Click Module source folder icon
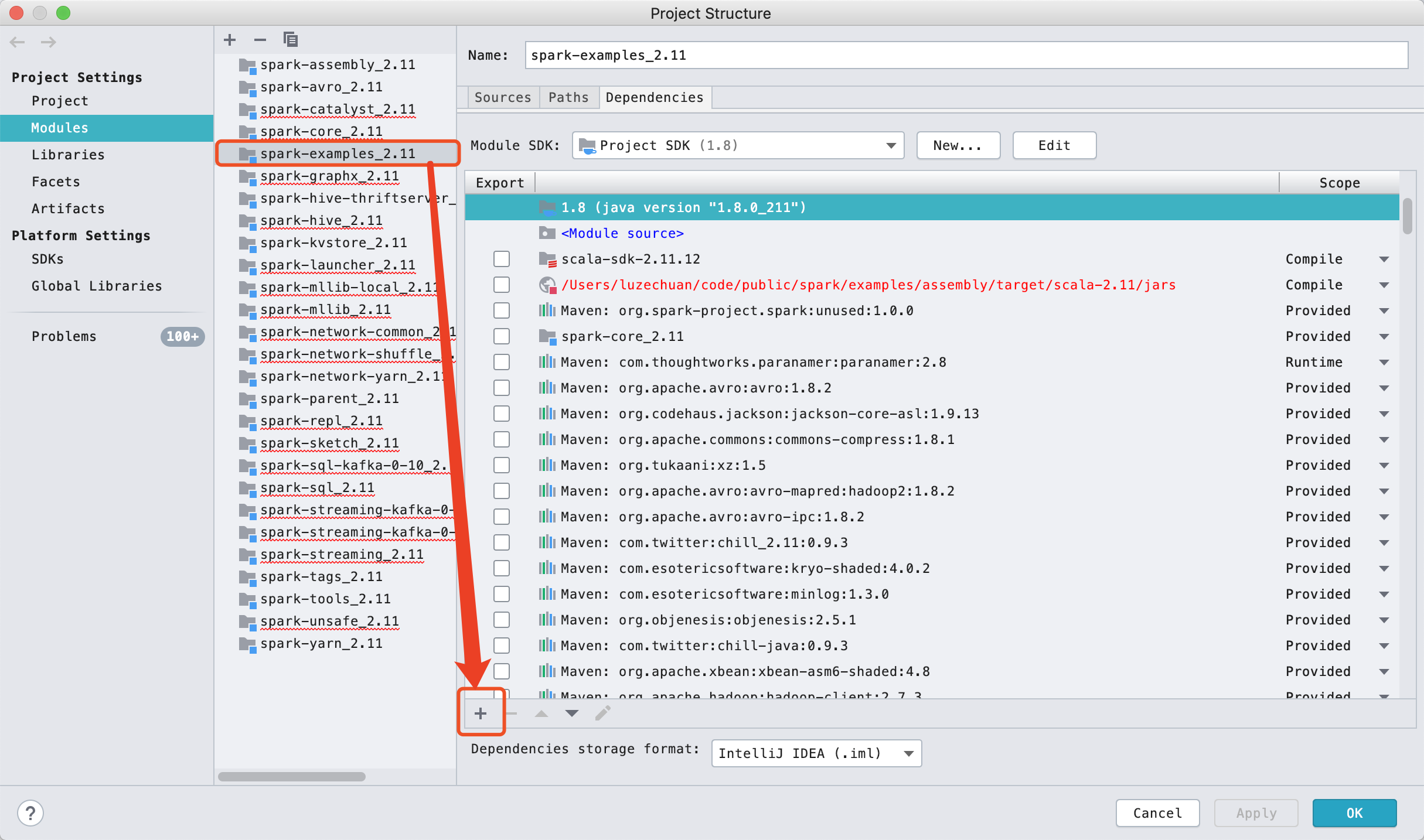The height and width of the screenshot is (840, 1424). pyautogui.click(x=547, y=233)
